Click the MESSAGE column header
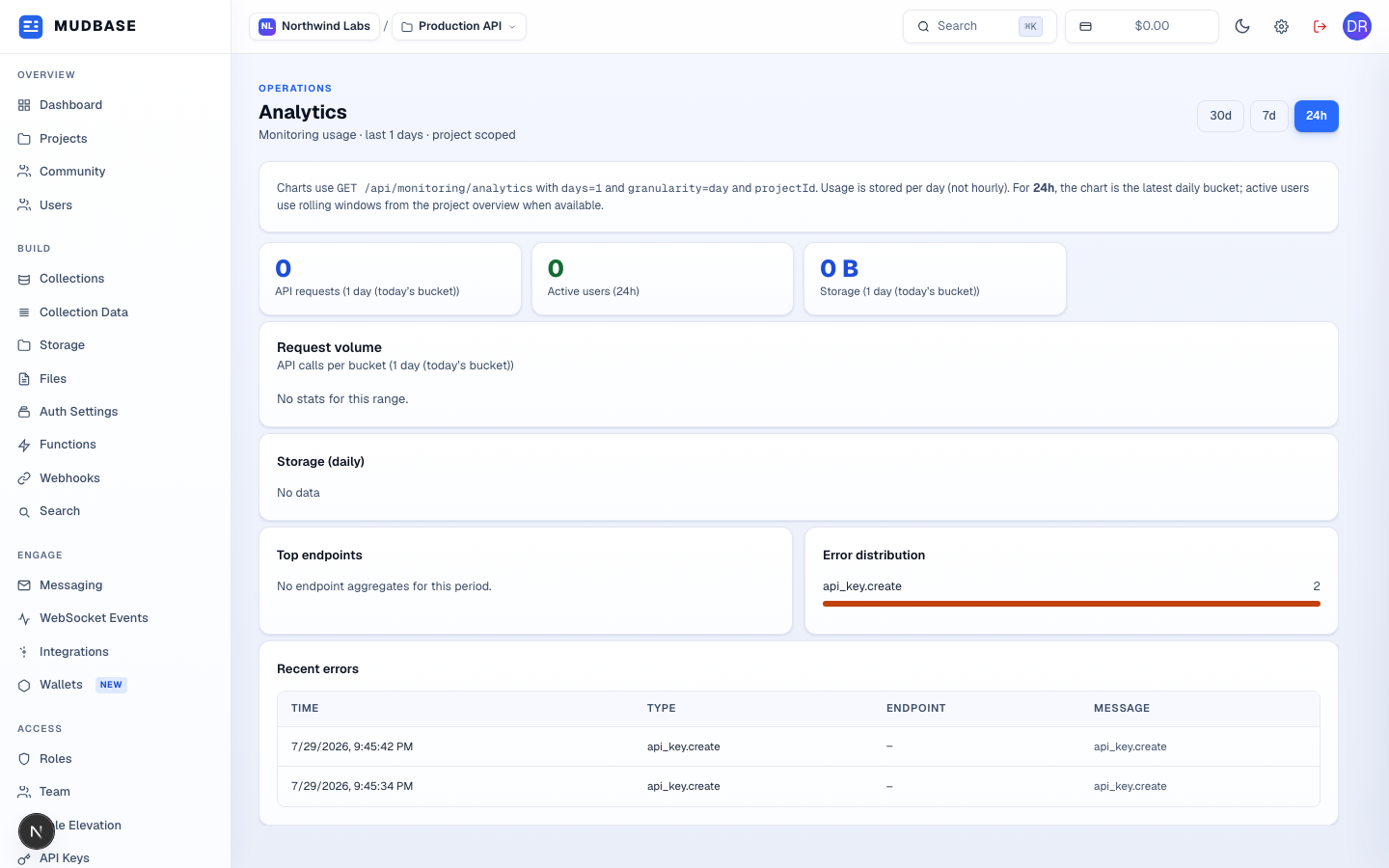This screenshot has height=868, width=1389. 1122,708
